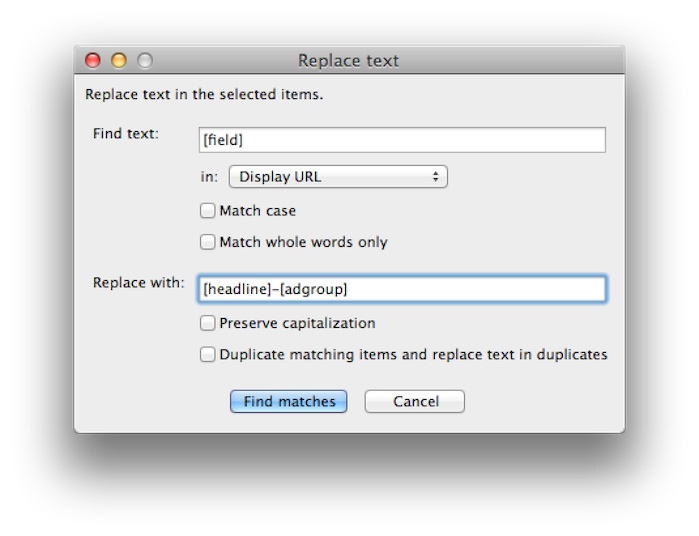699x536 pixels.
Task: Toggle Preserve capitalization checkbox
Action: click(x=207, y=323)
